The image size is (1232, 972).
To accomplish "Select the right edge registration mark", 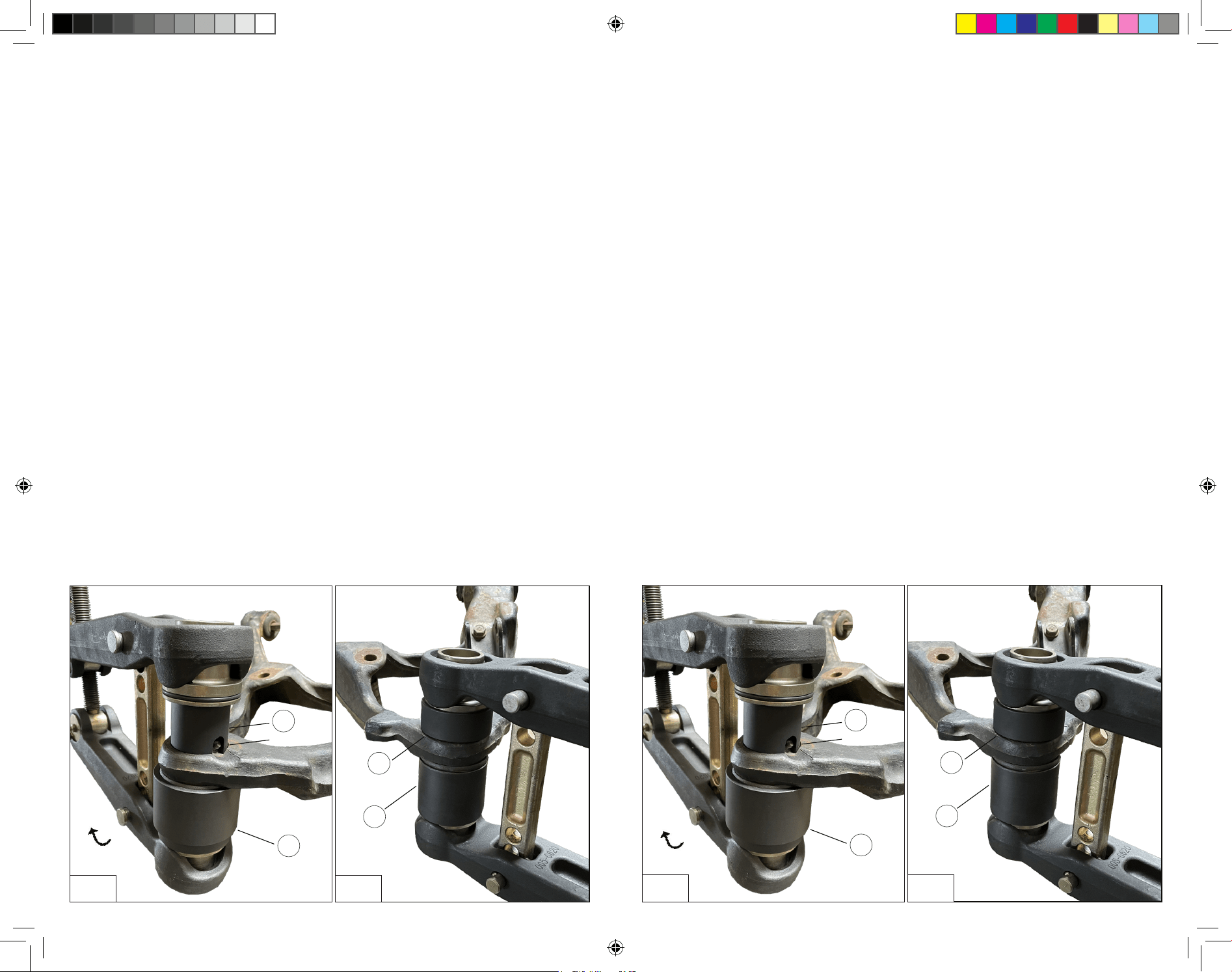I will (1207, 485).
